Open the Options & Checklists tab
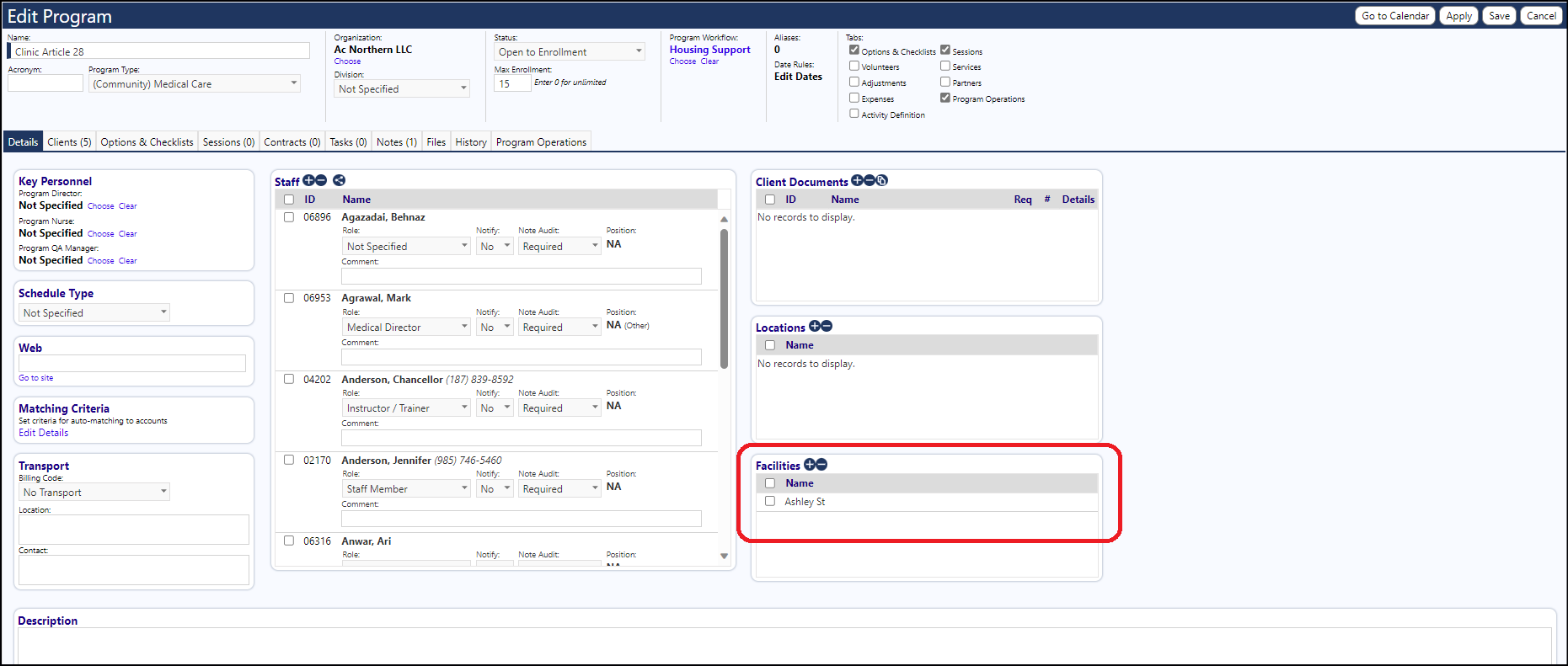The width and height of the screenshot is (1568, 666). click(147, 141)
